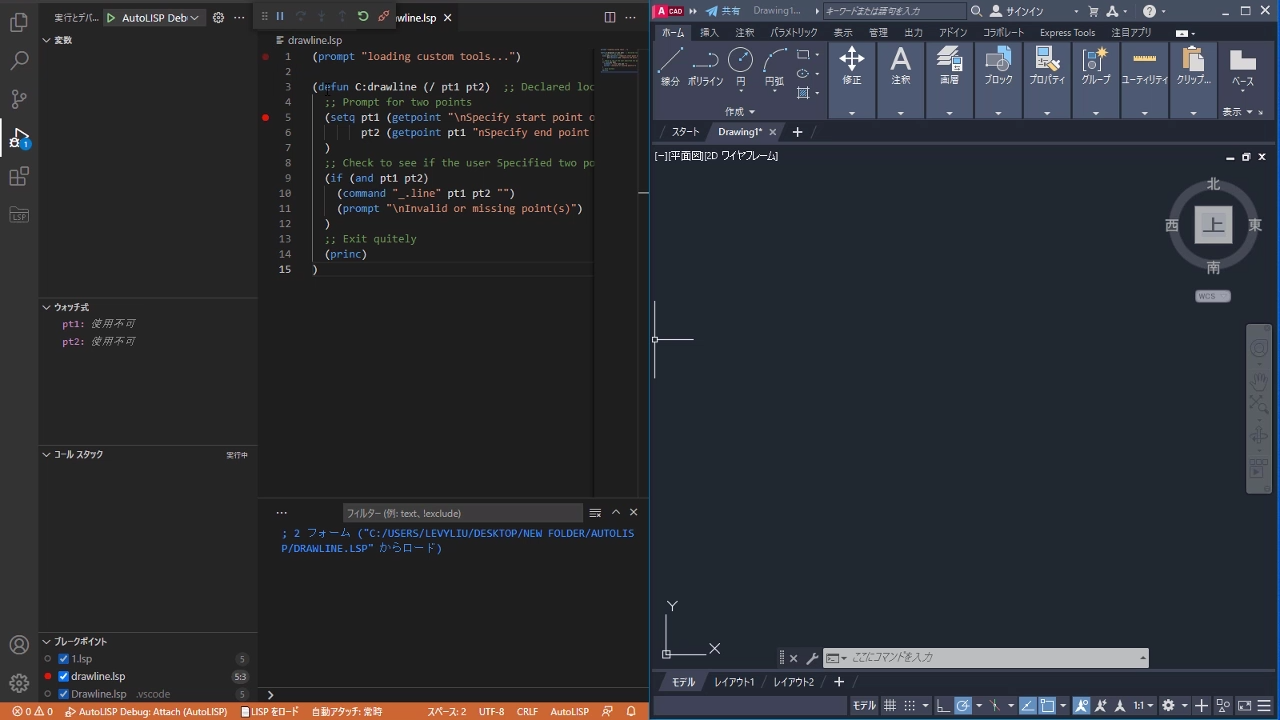Click the AutoCAD keyword search box
The image size is (1280, 720).
tap(894, 11)
